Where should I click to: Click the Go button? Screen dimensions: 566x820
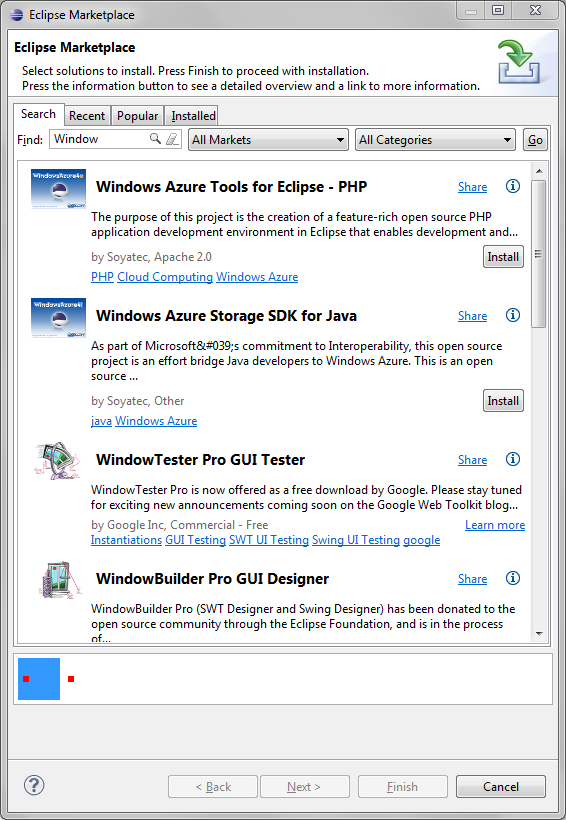click(535, 140)
